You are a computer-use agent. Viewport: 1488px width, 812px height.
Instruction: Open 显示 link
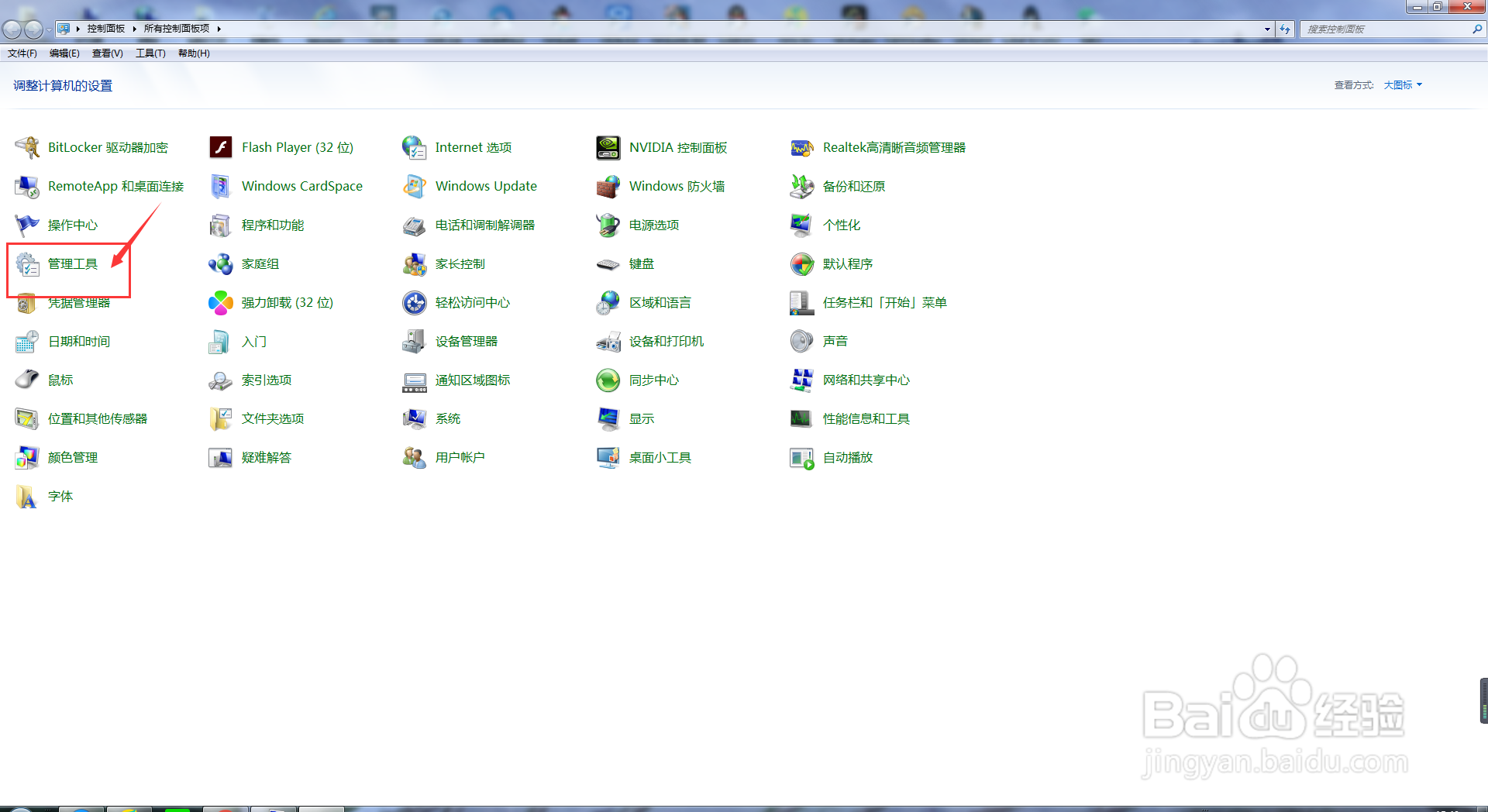point(642,418)
